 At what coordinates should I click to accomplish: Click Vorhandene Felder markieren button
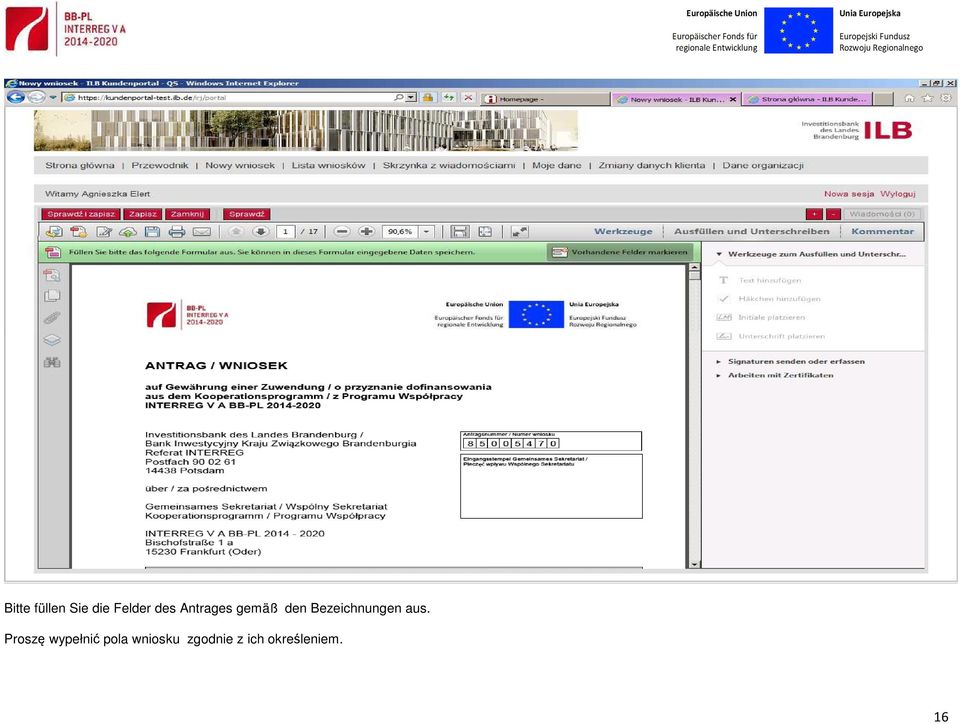[620, 252]
